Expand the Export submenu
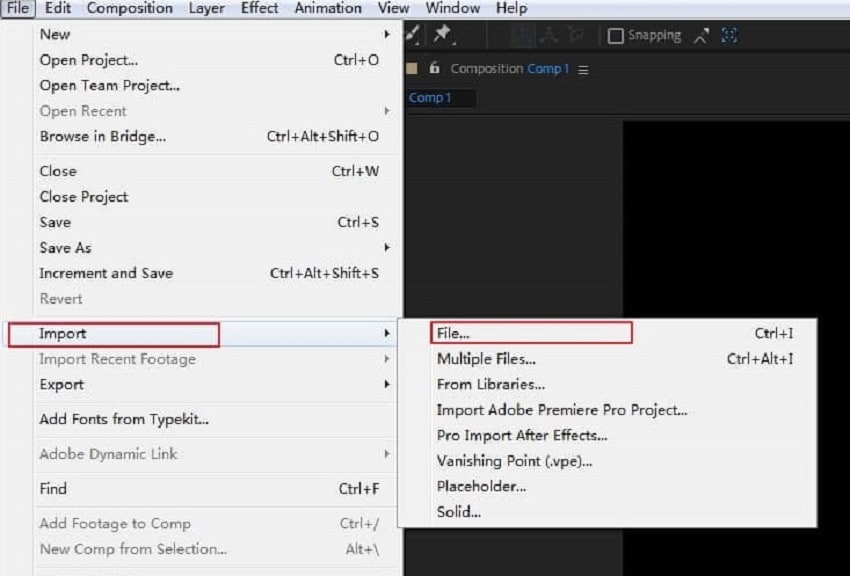The image size is (850, 576). tap(387, 384)
